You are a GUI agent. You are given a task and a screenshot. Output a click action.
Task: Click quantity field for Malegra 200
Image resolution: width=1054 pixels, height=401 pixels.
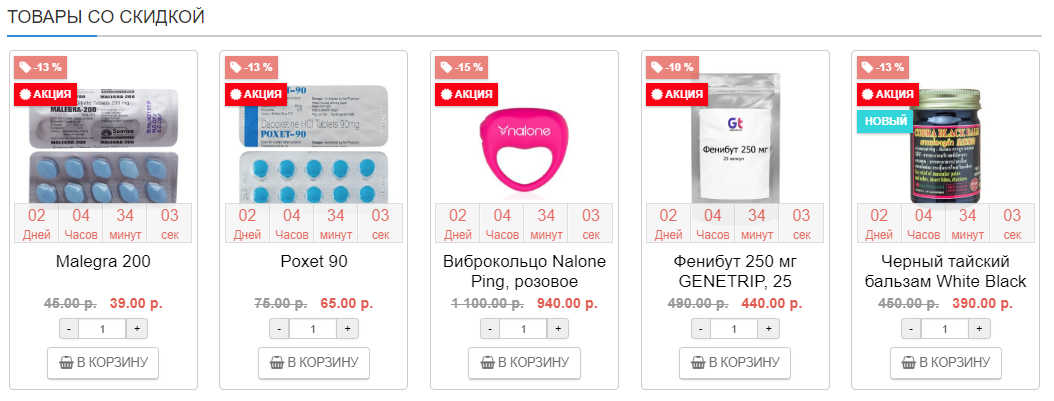pos(103,329)
